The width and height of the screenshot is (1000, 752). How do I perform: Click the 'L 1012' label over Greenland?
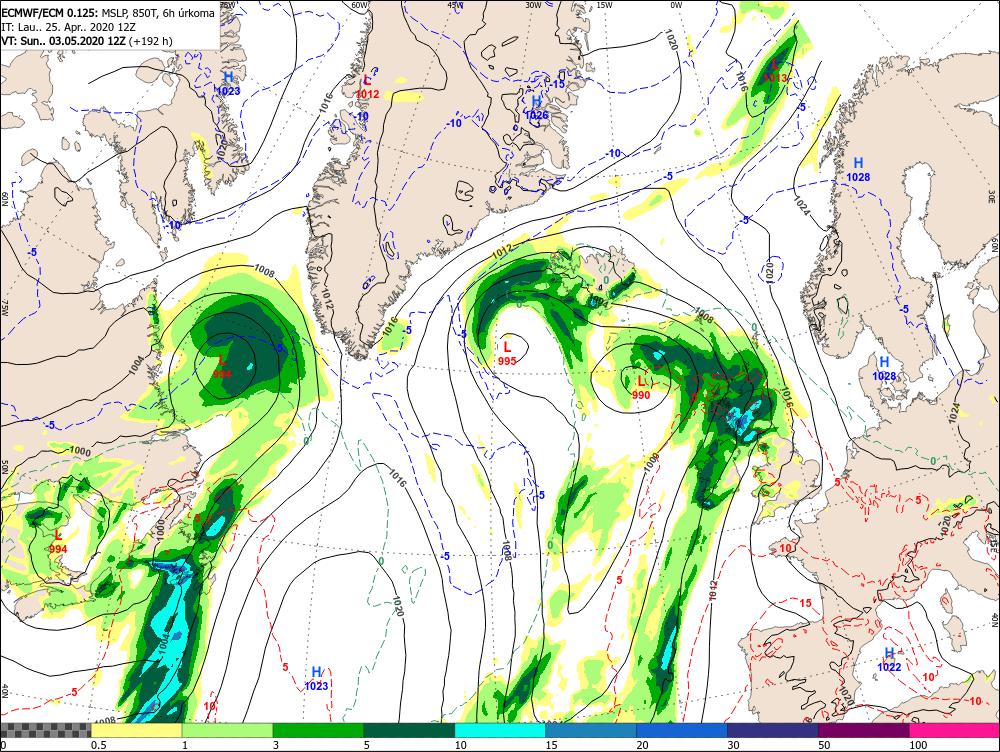[367, 87]
